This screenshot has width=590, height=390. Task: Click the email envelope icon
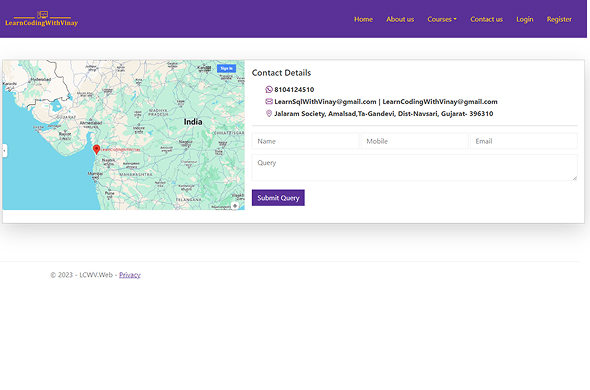click(269, 101)
